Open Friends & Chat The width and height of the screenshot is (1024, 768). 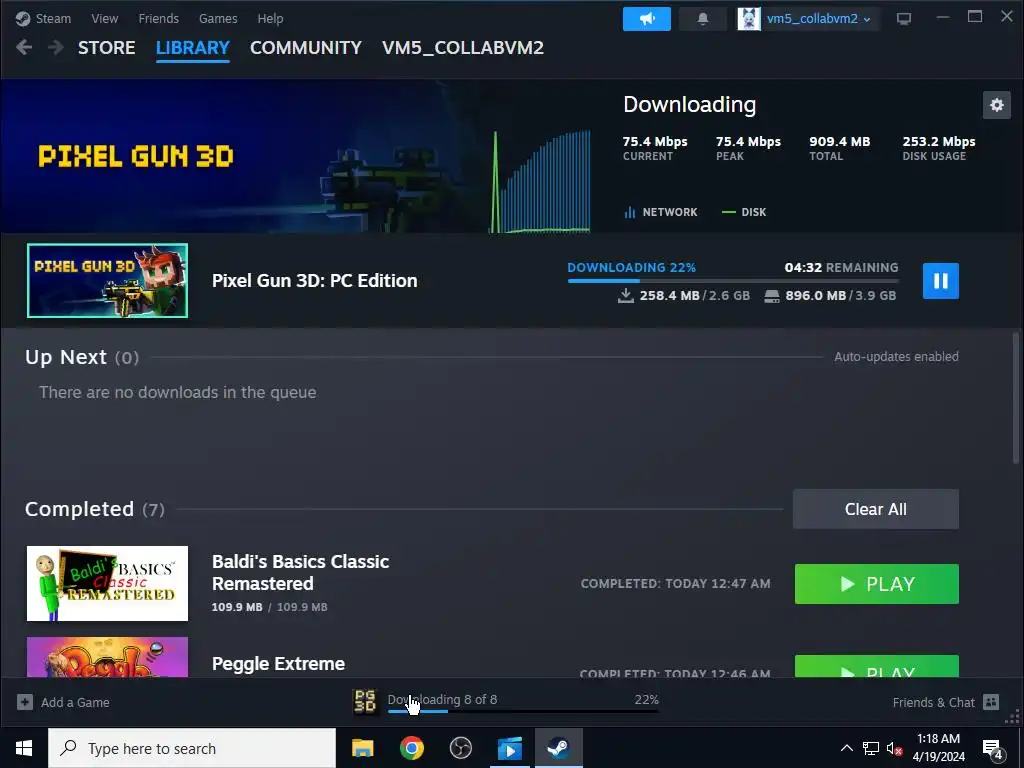click(933, 703)
